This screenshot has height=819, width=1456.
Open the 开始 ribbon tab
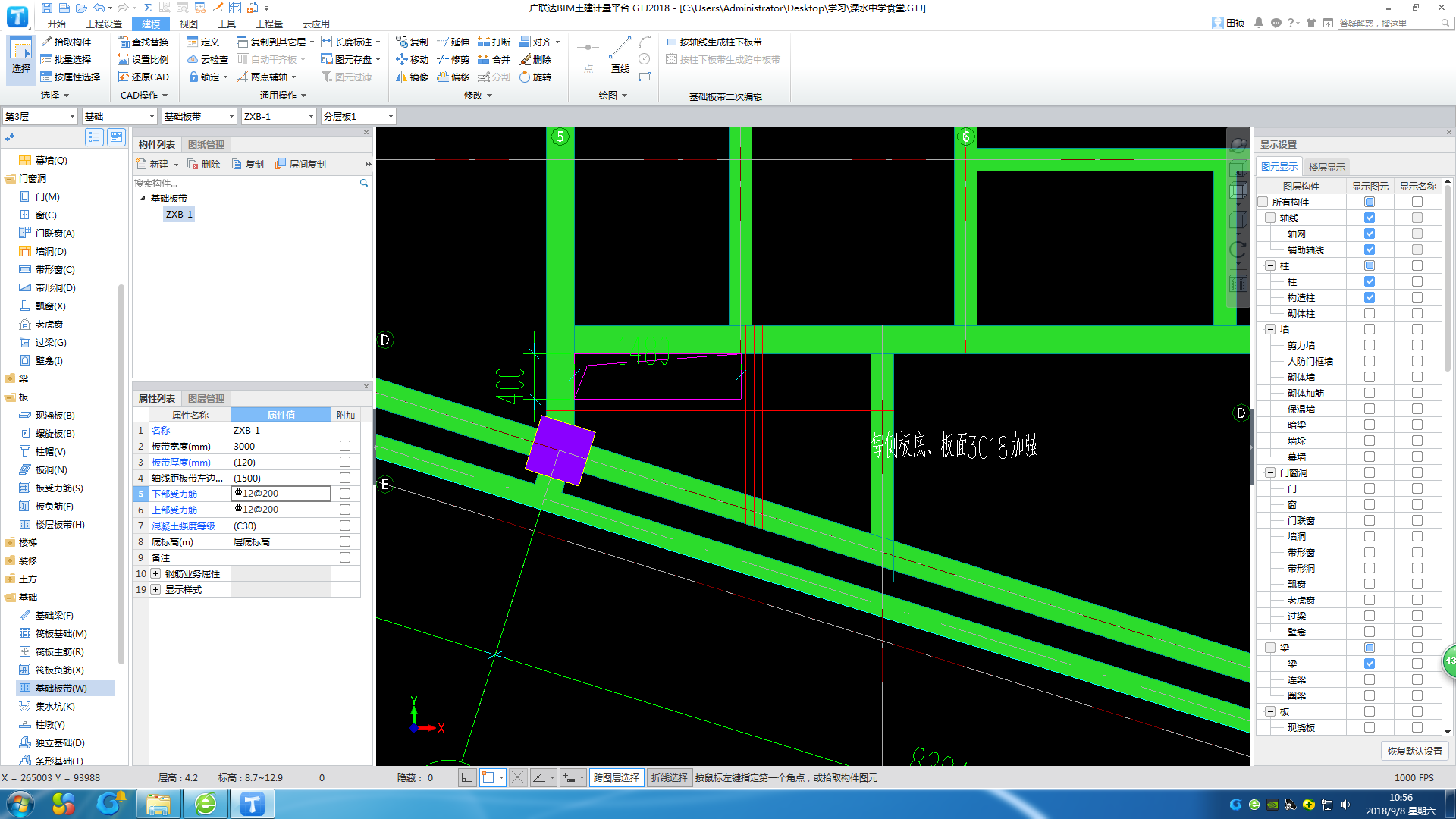57,24
